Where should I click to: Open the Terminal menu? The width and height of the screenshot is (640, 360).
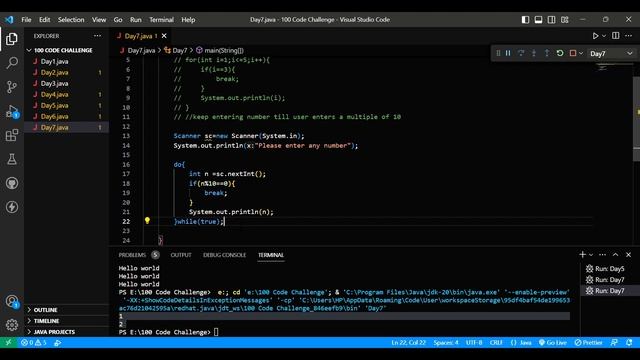click(161, 20)
